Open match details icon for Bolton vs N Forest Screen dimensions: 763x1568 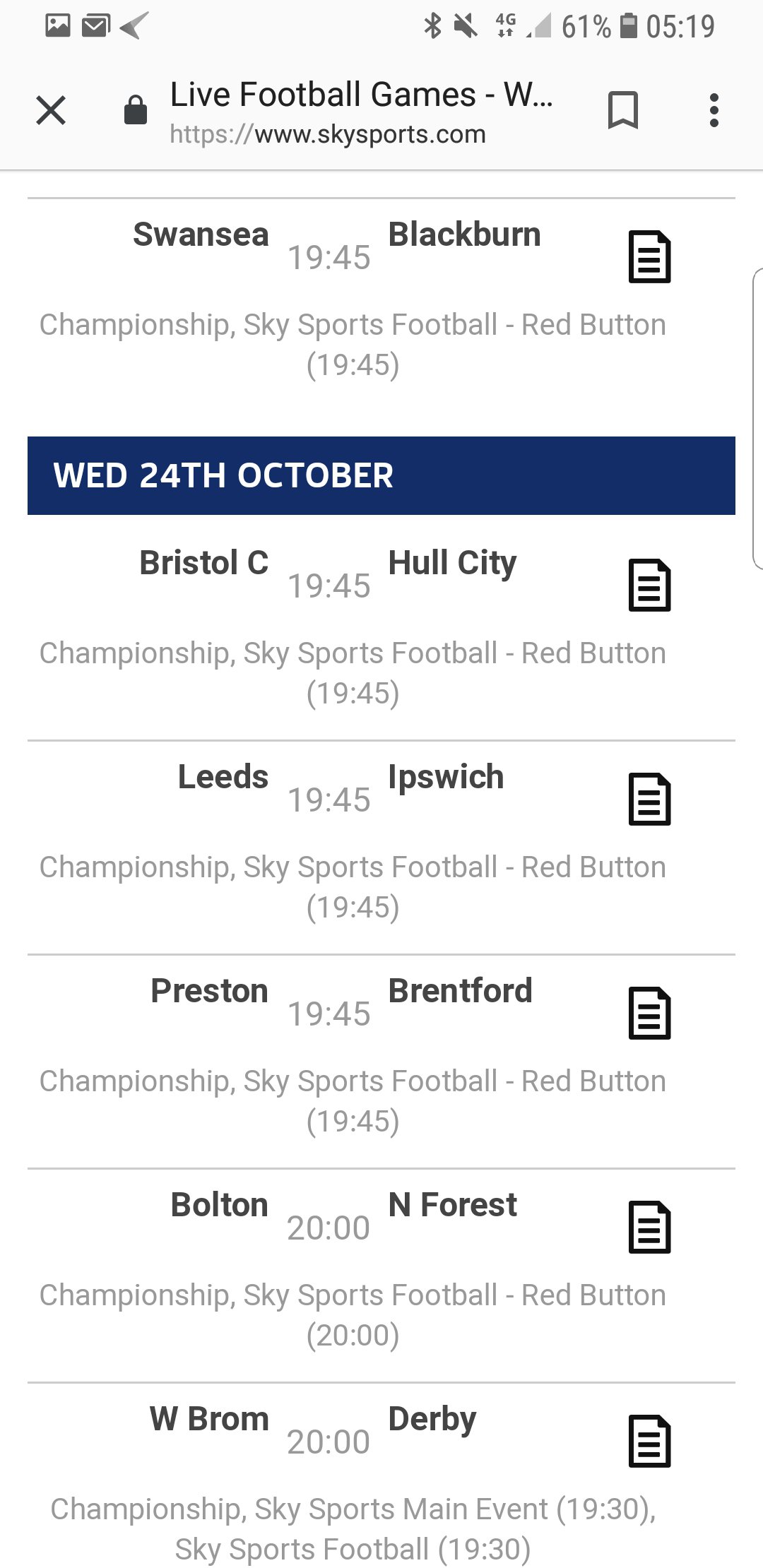tap(649, 1228)
